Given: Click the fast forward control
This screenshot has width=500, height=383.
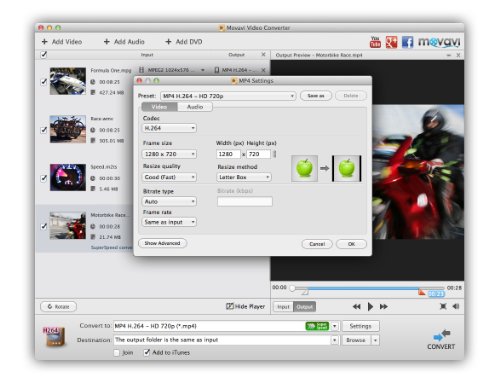Looking at the screenshot, I should point(384,306).
